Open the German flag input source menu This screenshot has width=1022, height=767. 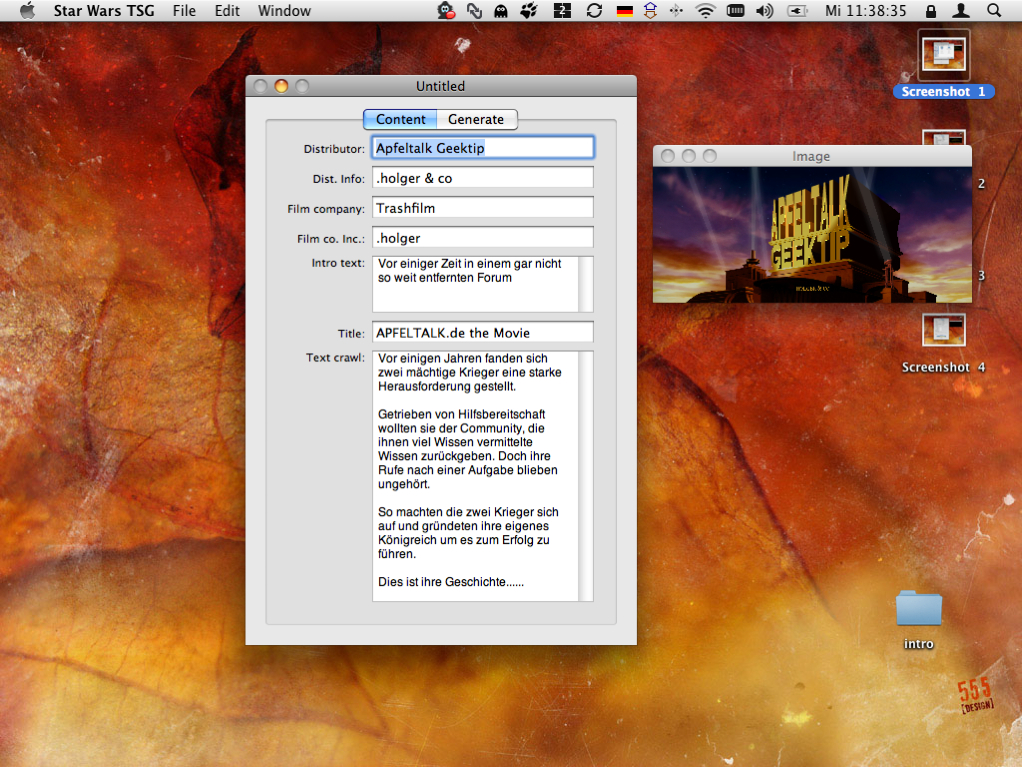tap(624, 11)
